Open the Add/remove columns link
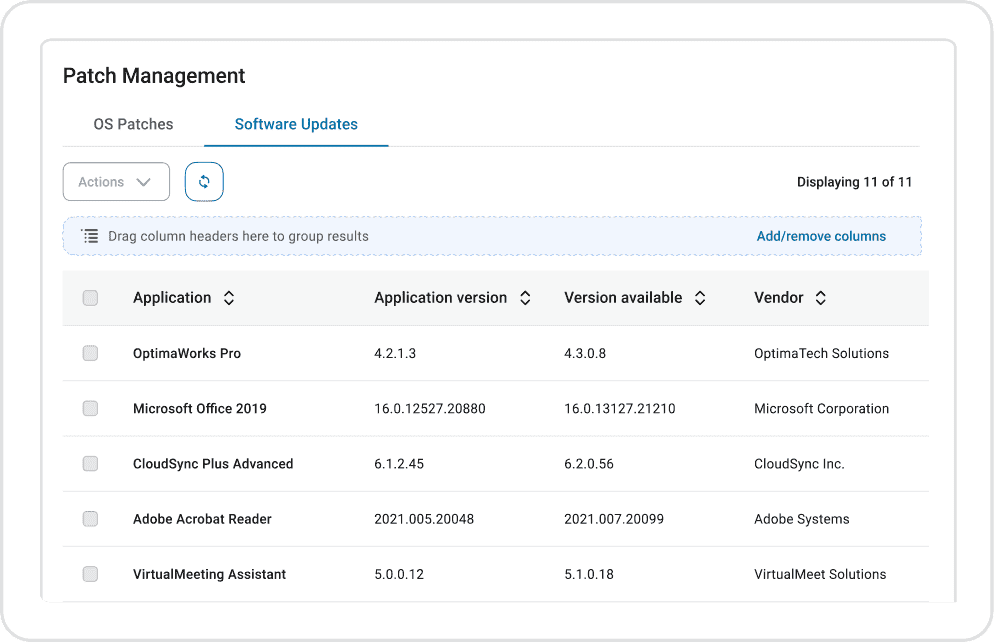Screen dimensions: 994x642 tap(821, 236)
